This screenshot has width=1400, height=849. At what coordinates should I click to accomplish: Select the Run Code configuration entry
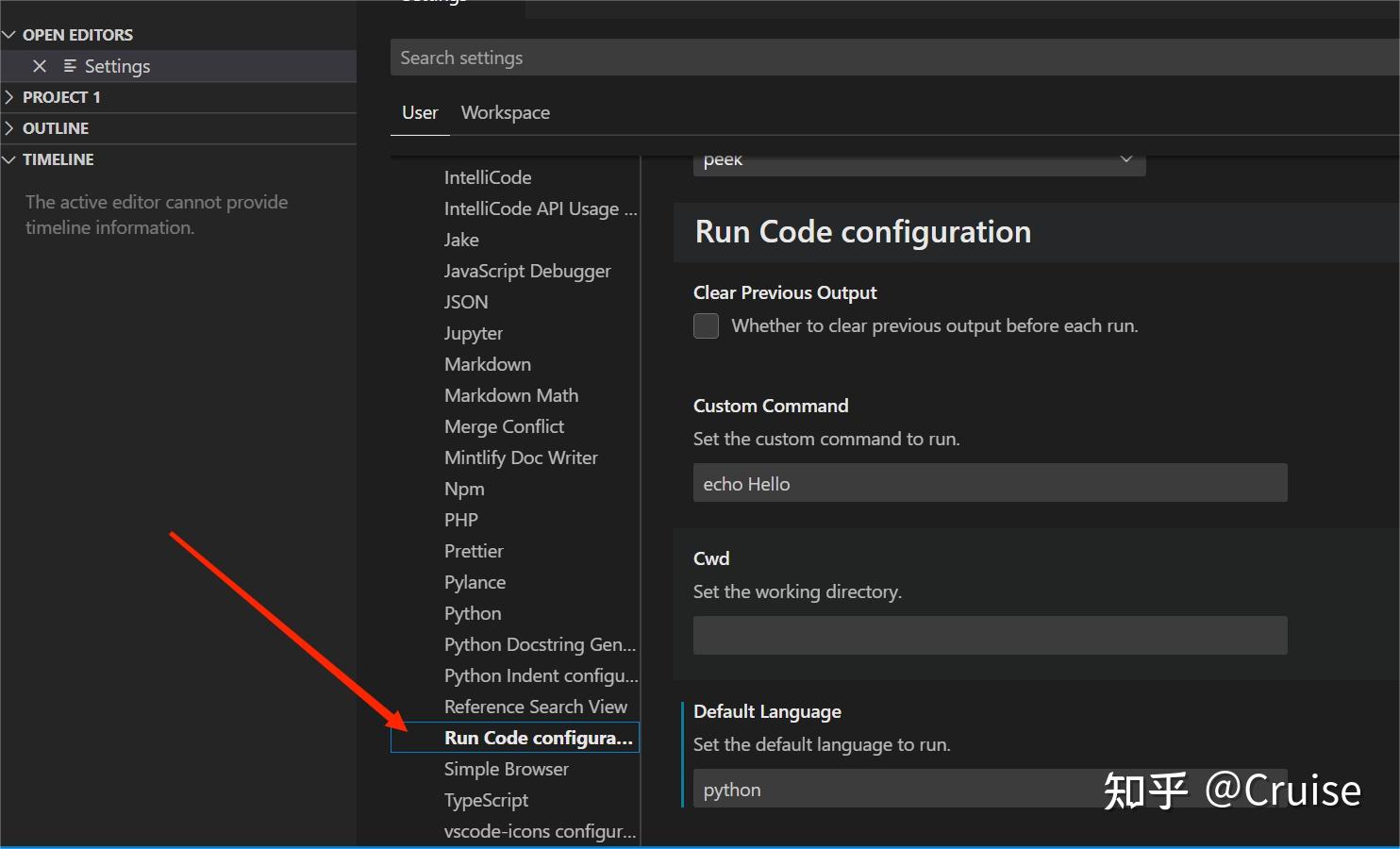coord(537,738)
